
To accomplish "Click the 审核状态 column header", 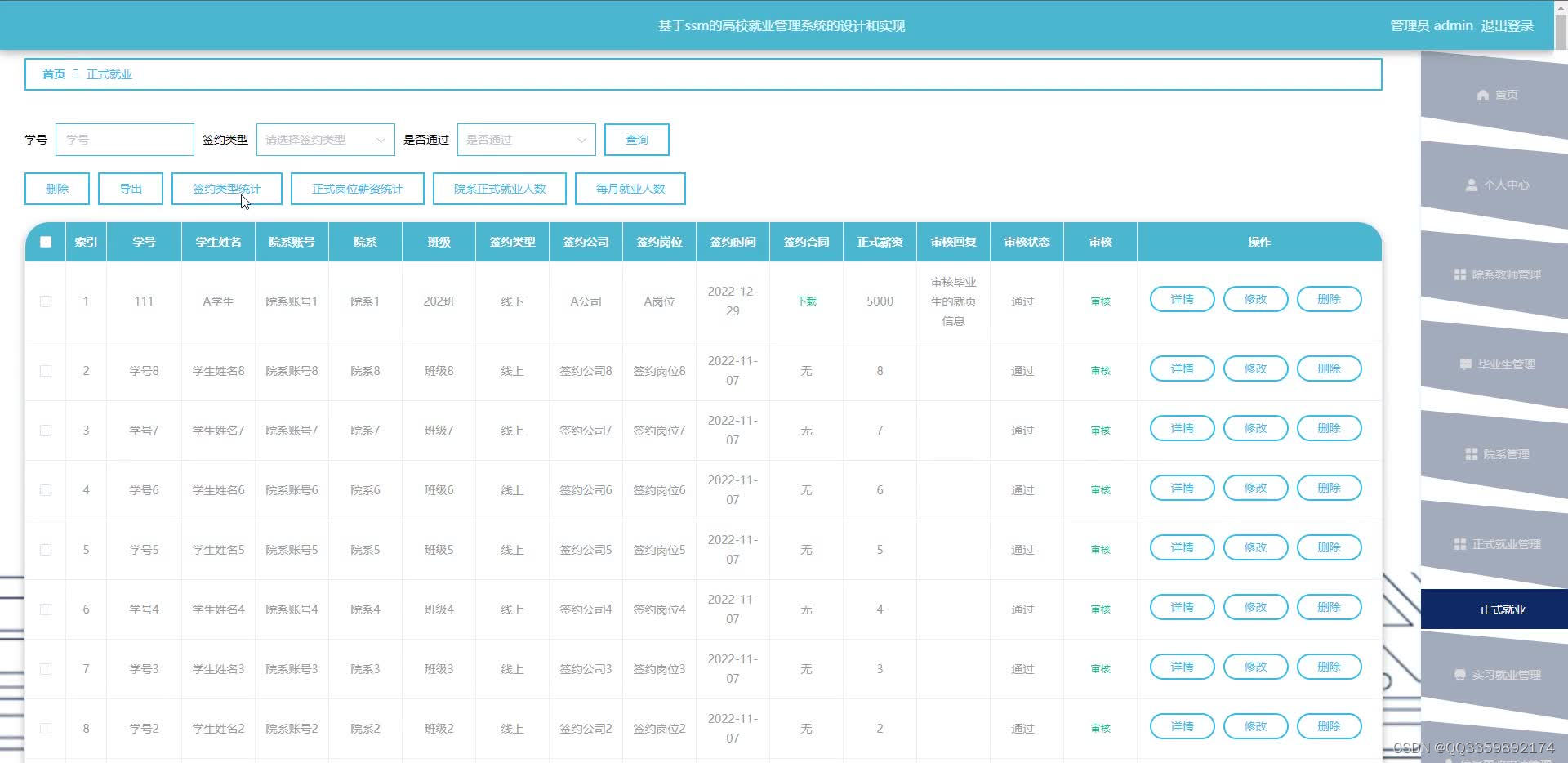I will (1027, 242).
